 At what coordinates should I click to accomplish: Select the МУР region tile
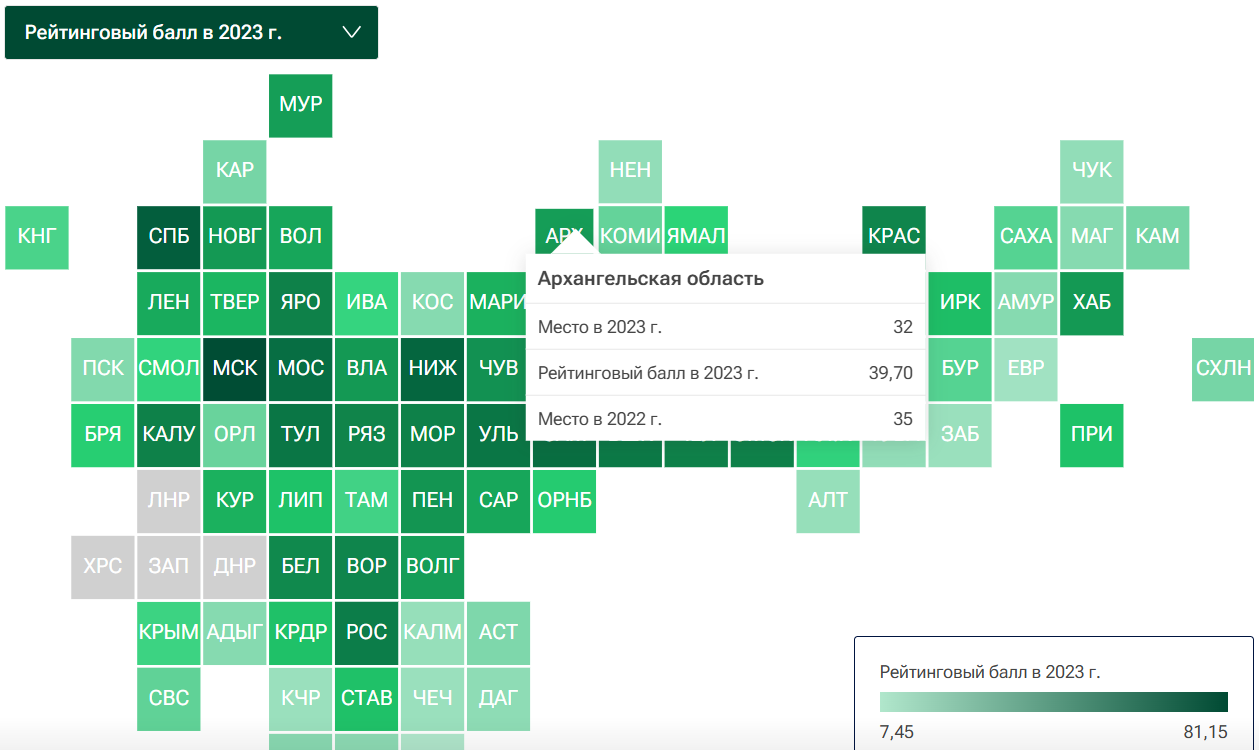pyautogui.click(x=301, y=104)
